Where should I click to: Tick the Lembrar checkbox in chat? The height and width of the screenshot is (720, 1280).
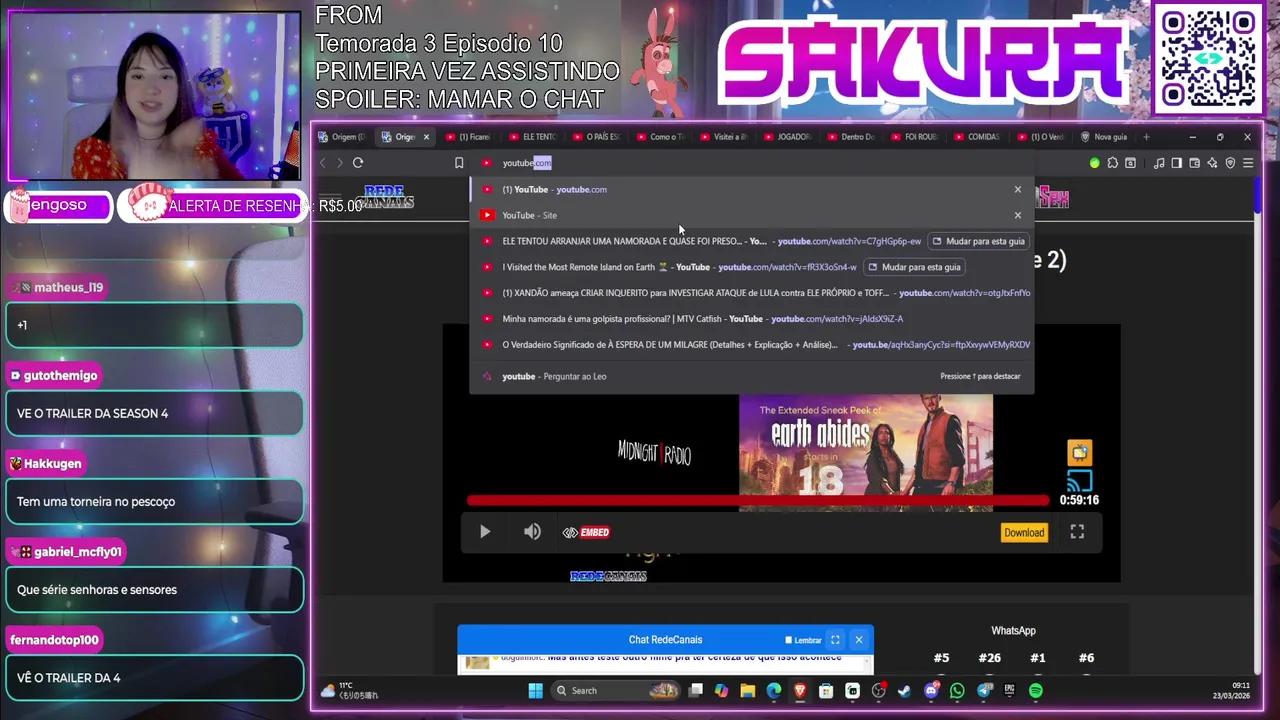(788, 640)
